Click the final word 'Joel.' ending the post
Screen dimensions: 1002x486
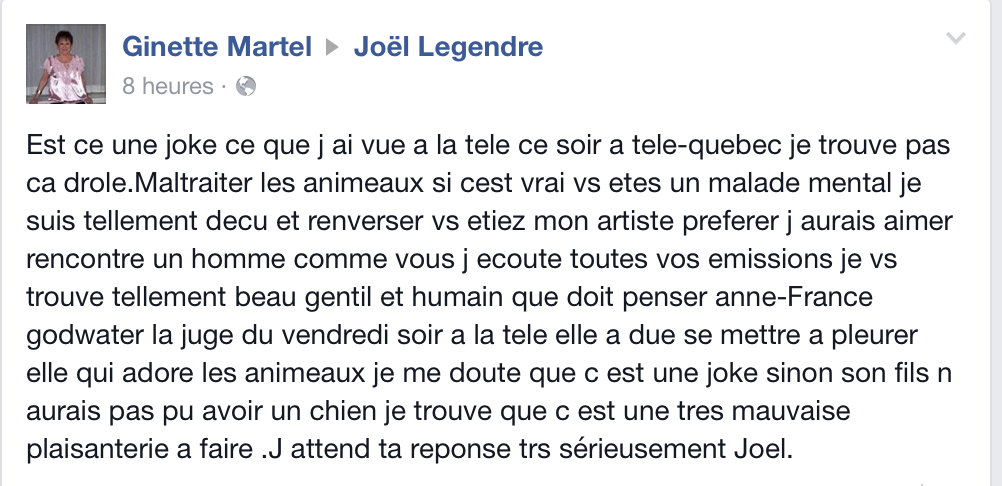coord(761,450)
